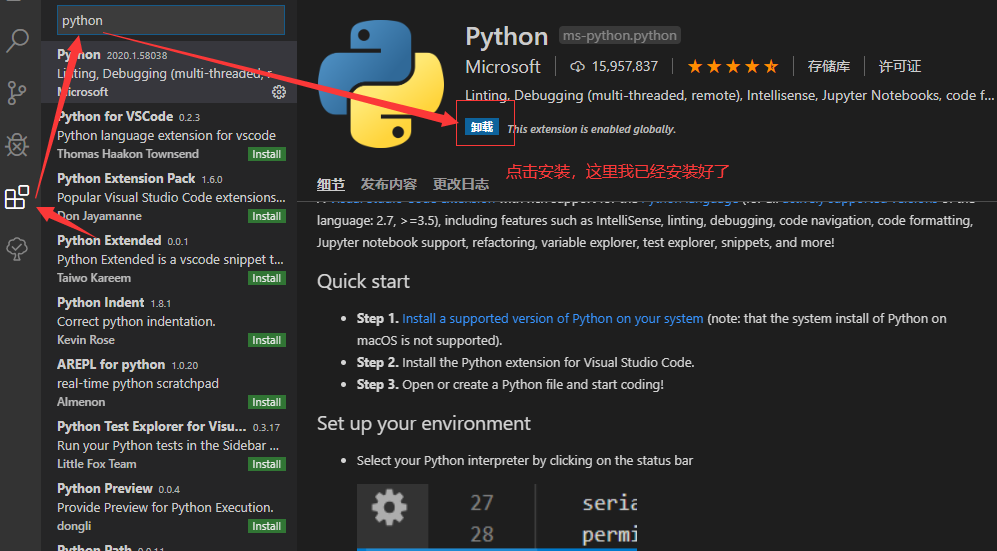Open the Test explorer icon in activity bar
Screen dimensions: 997x551
pos(17,249)
